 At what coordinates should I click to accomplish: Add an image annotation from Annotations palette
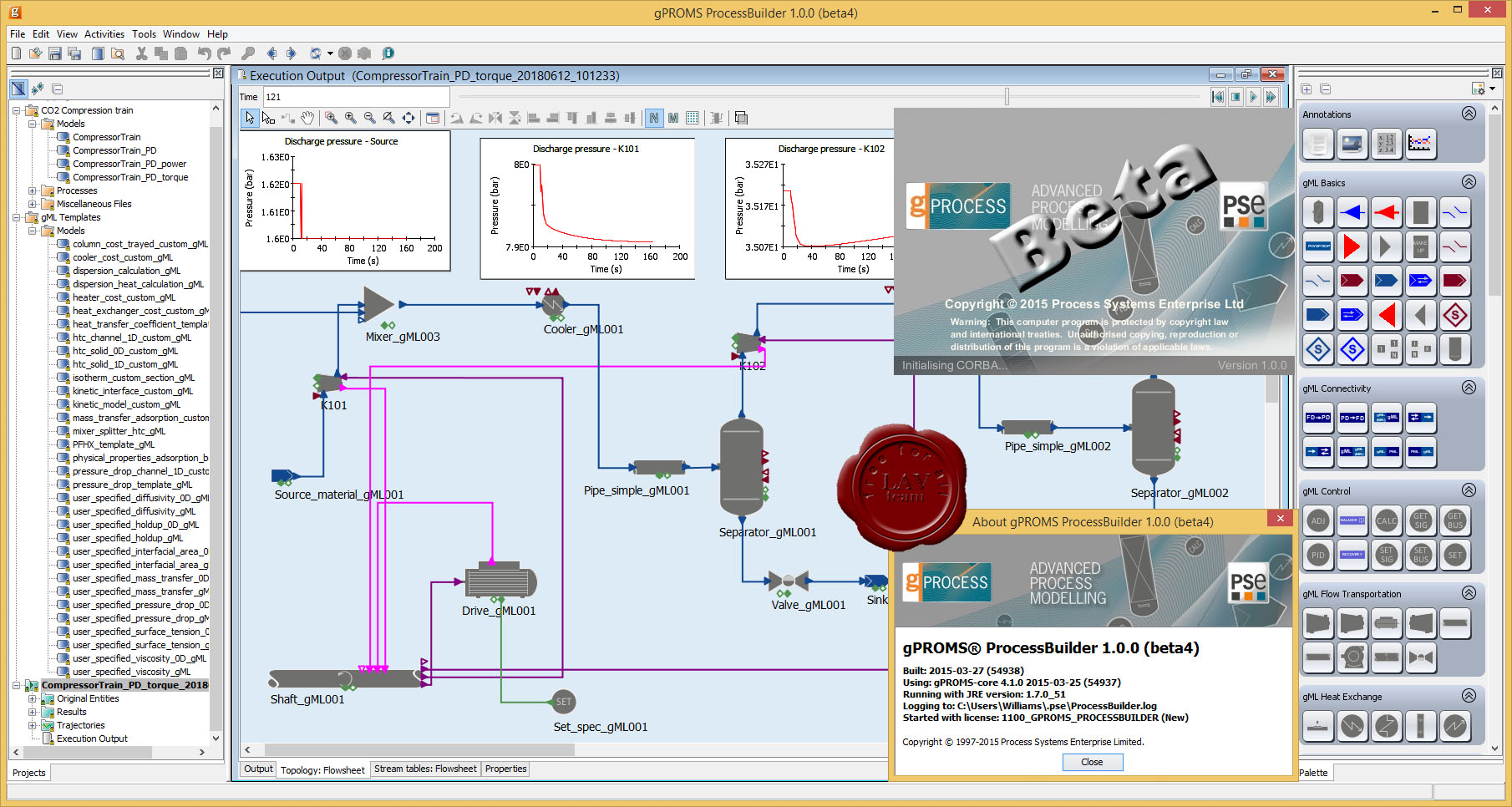(x=1352, y=144)
